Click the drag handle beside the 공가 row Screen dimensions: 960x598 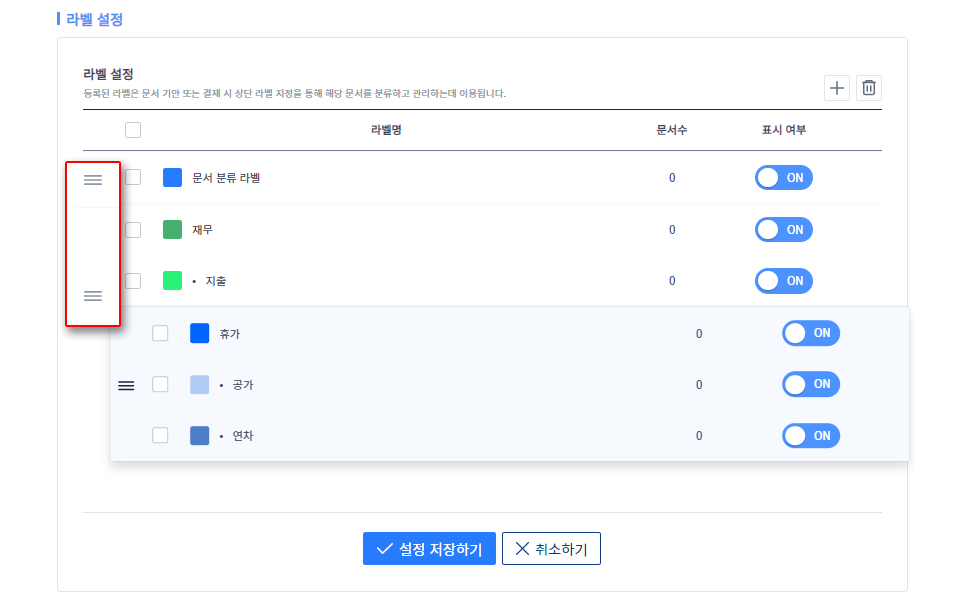[x=126, y=386]
